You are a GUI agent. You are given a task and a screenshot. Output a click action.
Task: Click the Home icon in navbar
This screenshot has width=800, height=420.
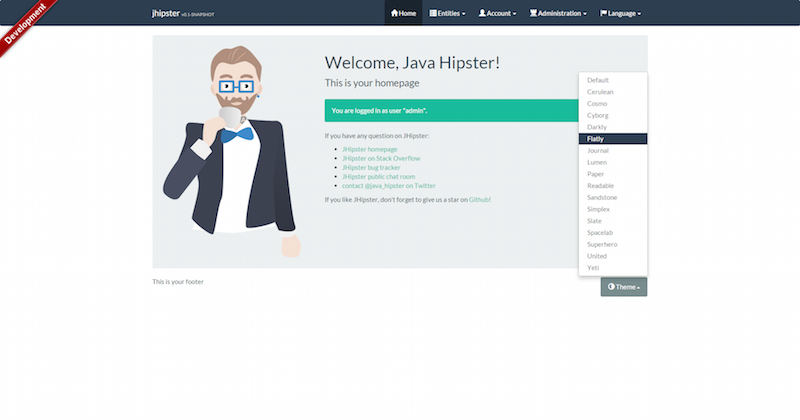[x=394, y=13]
